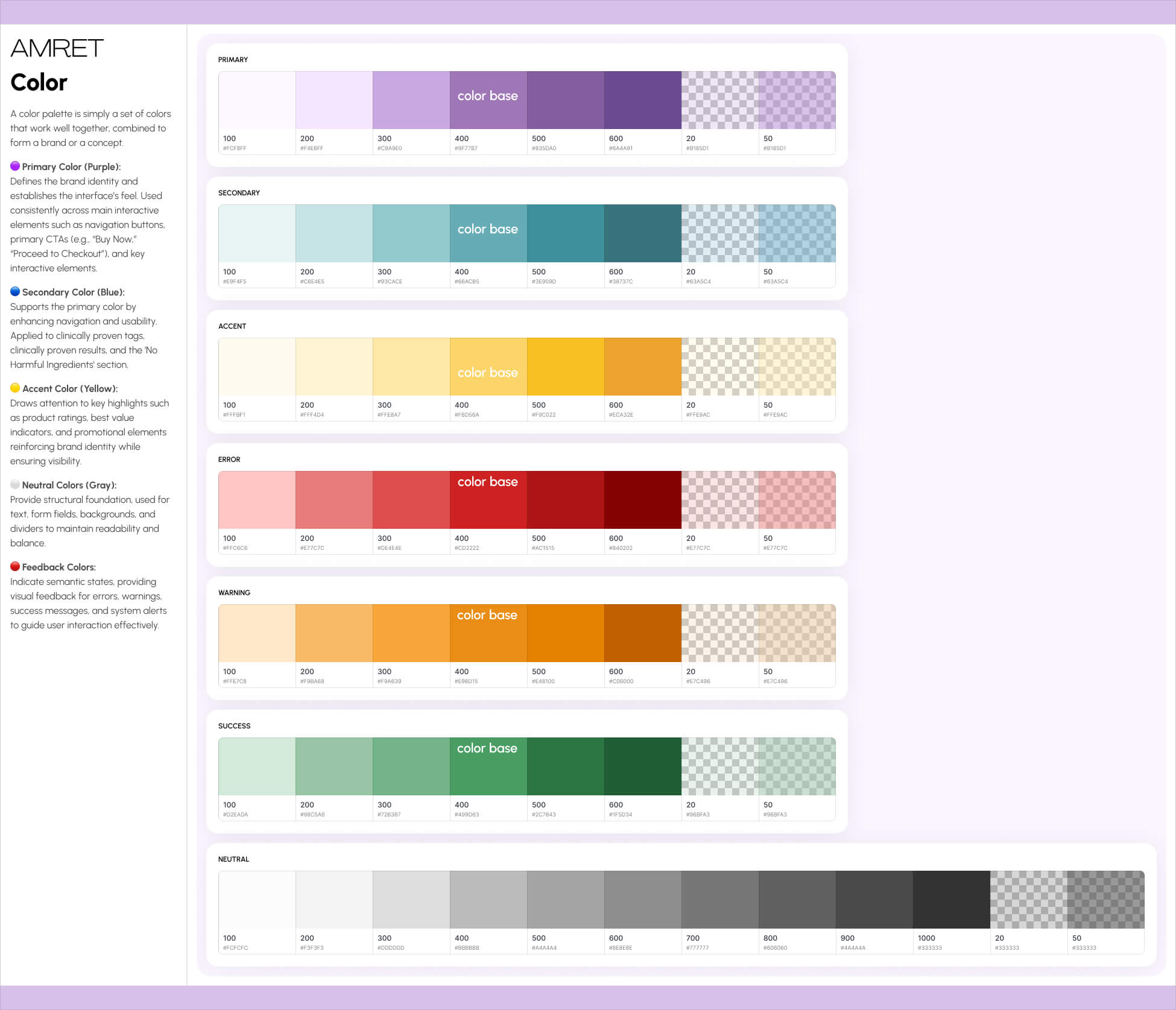The image size is (1176, 1010).
Task: Click the red Feedback Colors bullet icon
Action: click(15, 566)
